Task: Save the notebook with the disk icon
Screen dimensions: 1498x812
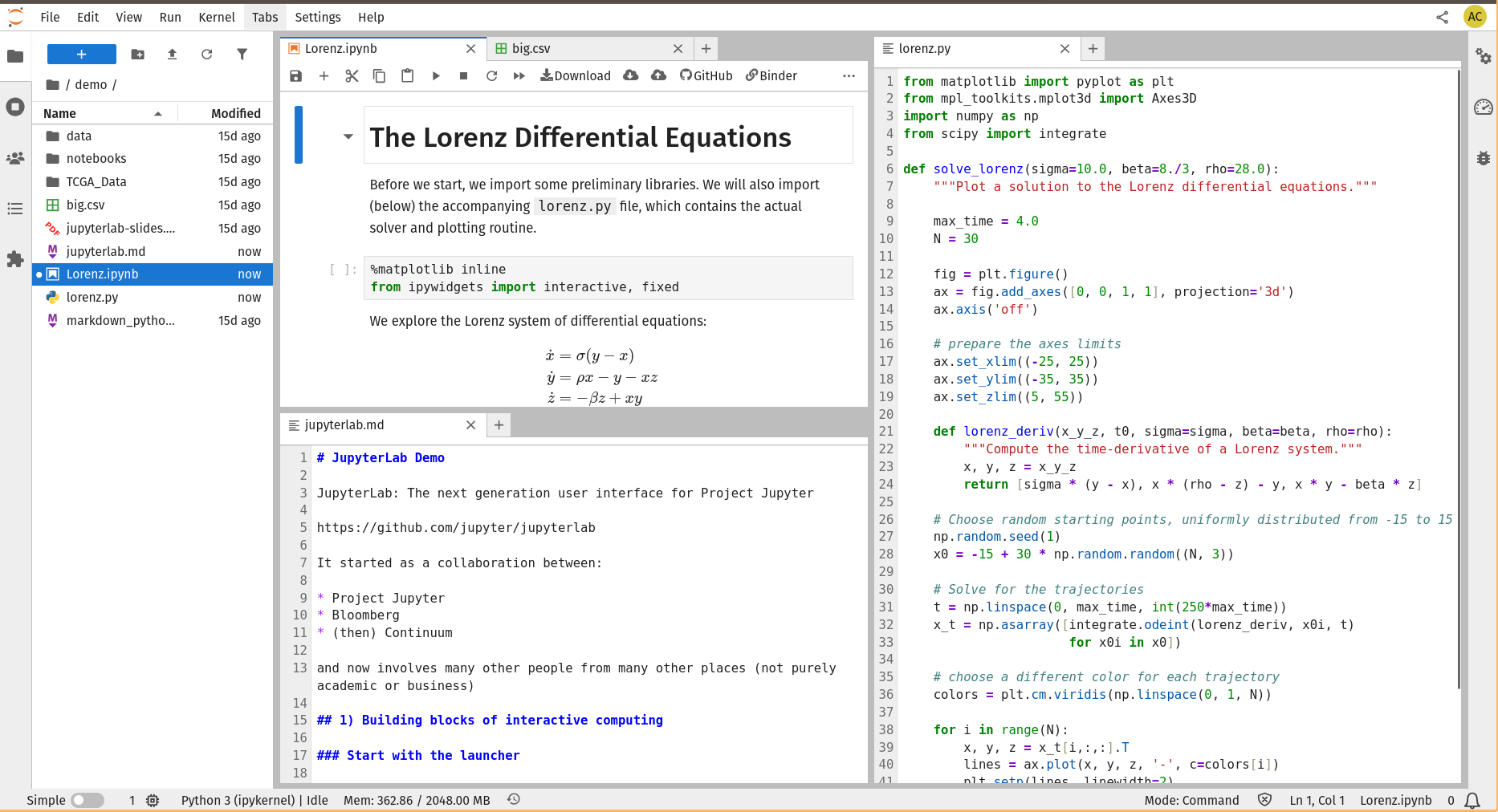Action: coord(295,75)
